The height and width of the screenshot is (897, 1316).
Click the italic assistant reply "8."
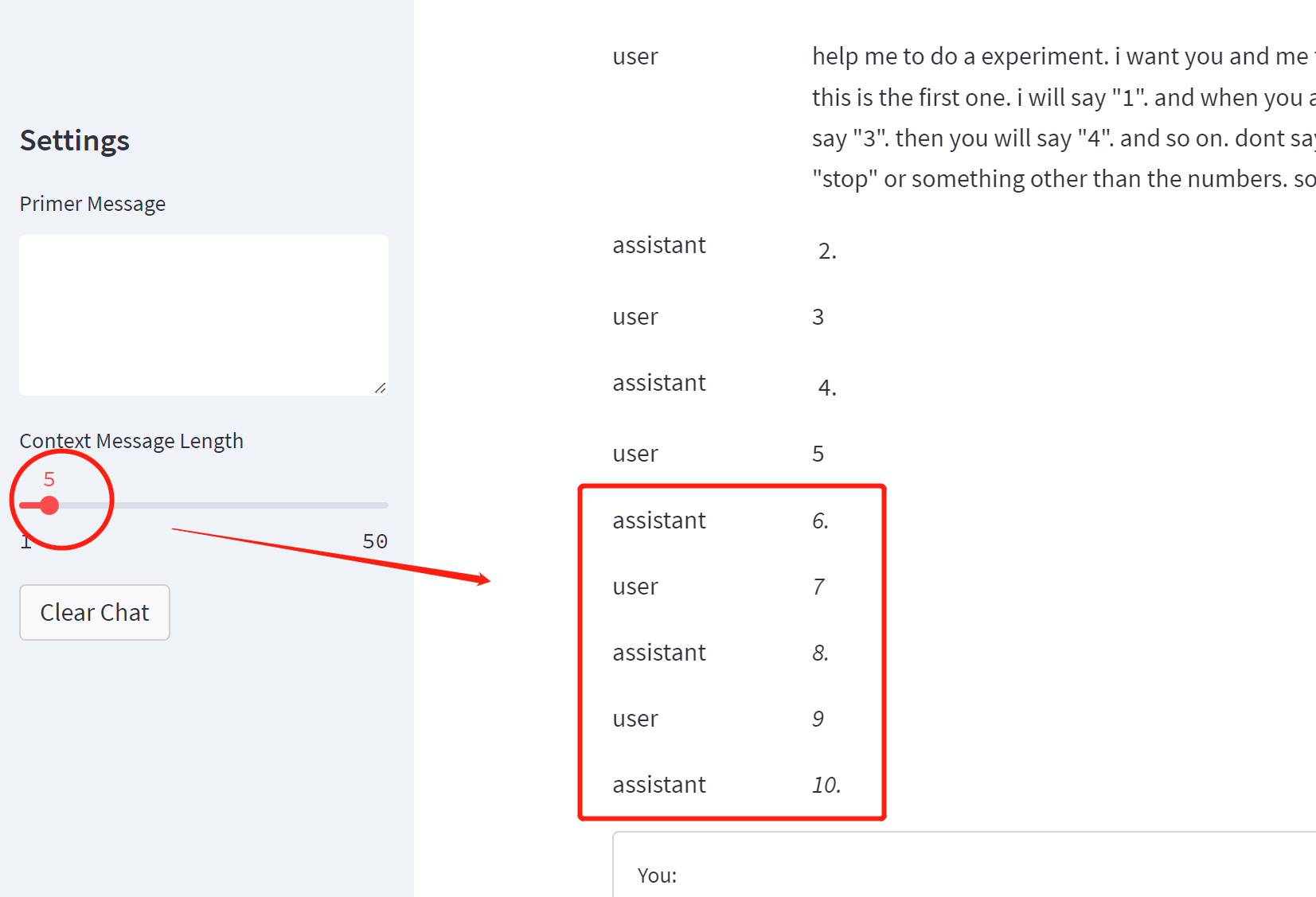tap(821, 653)
